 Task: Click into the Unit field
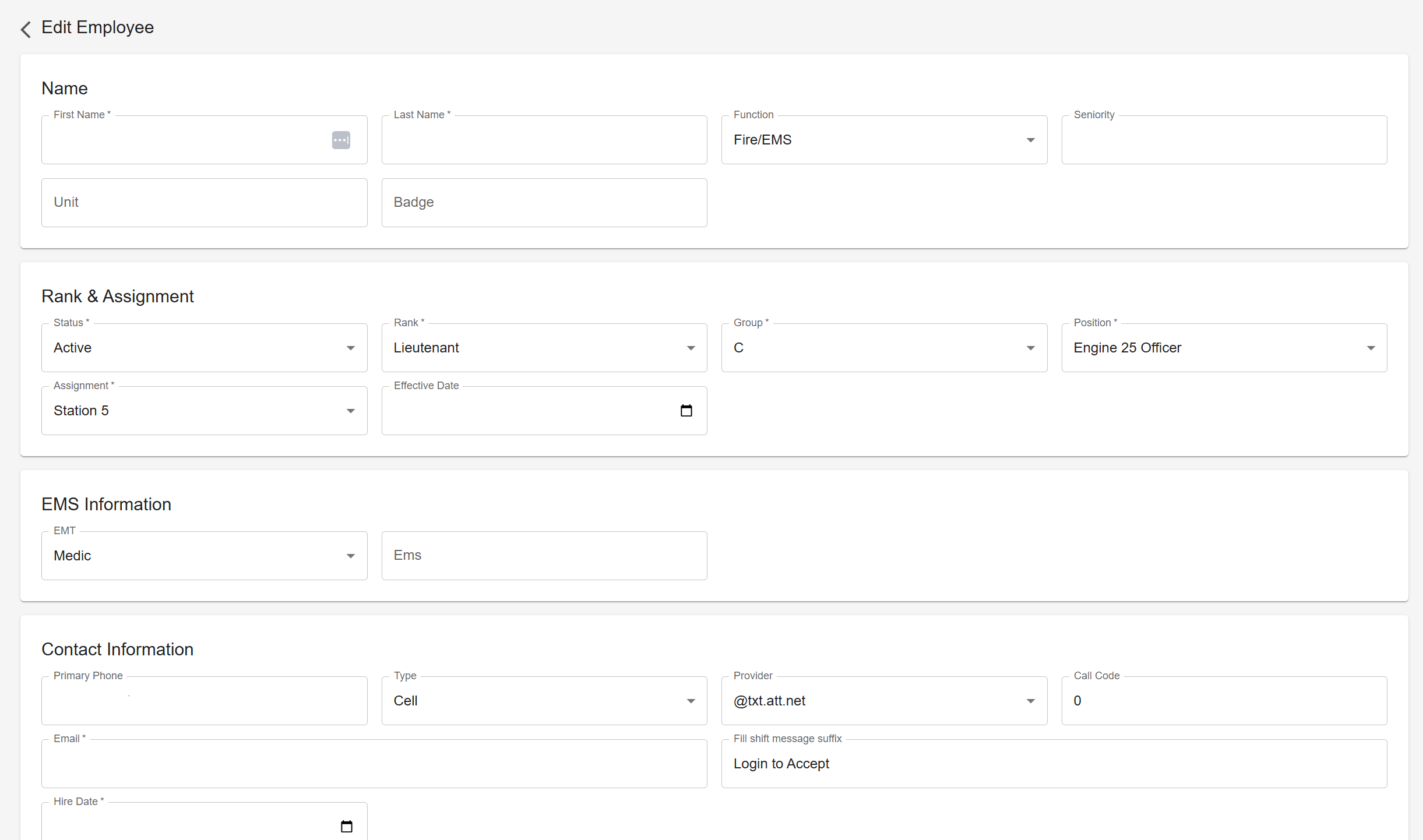click(204, 203)
